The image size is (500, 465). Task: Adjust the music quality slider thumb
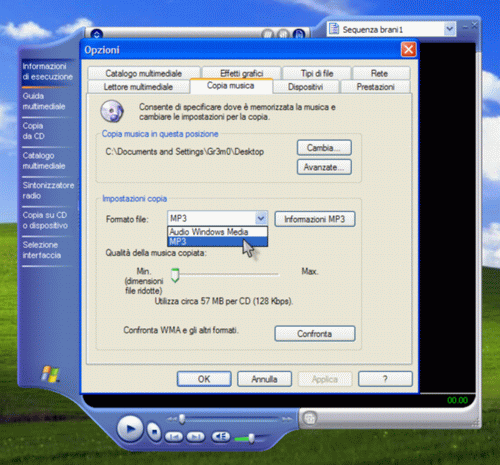tap(175, 275)
